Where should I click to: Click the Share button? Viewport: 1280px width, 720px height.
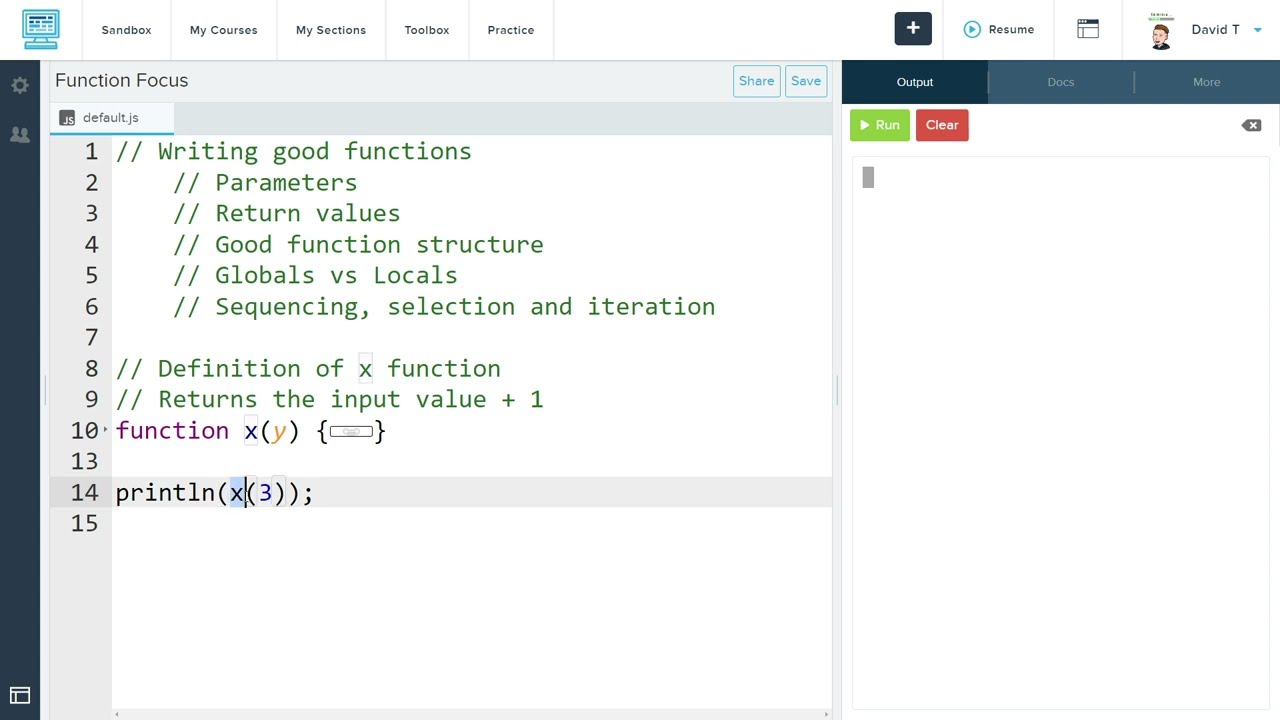point(756,81)
